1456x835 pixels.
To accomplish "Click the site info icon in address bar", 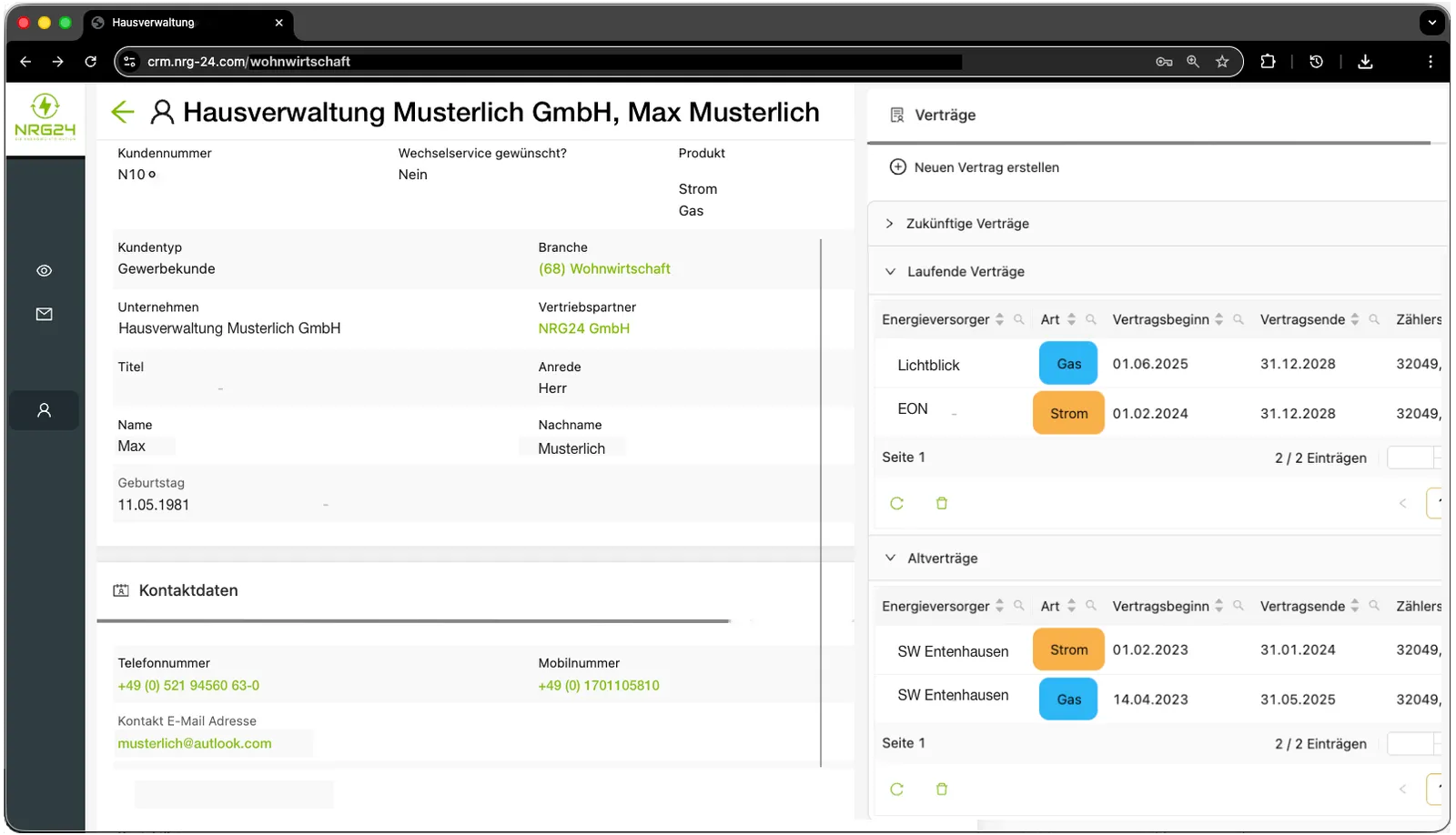I will [x=129, y=62].
